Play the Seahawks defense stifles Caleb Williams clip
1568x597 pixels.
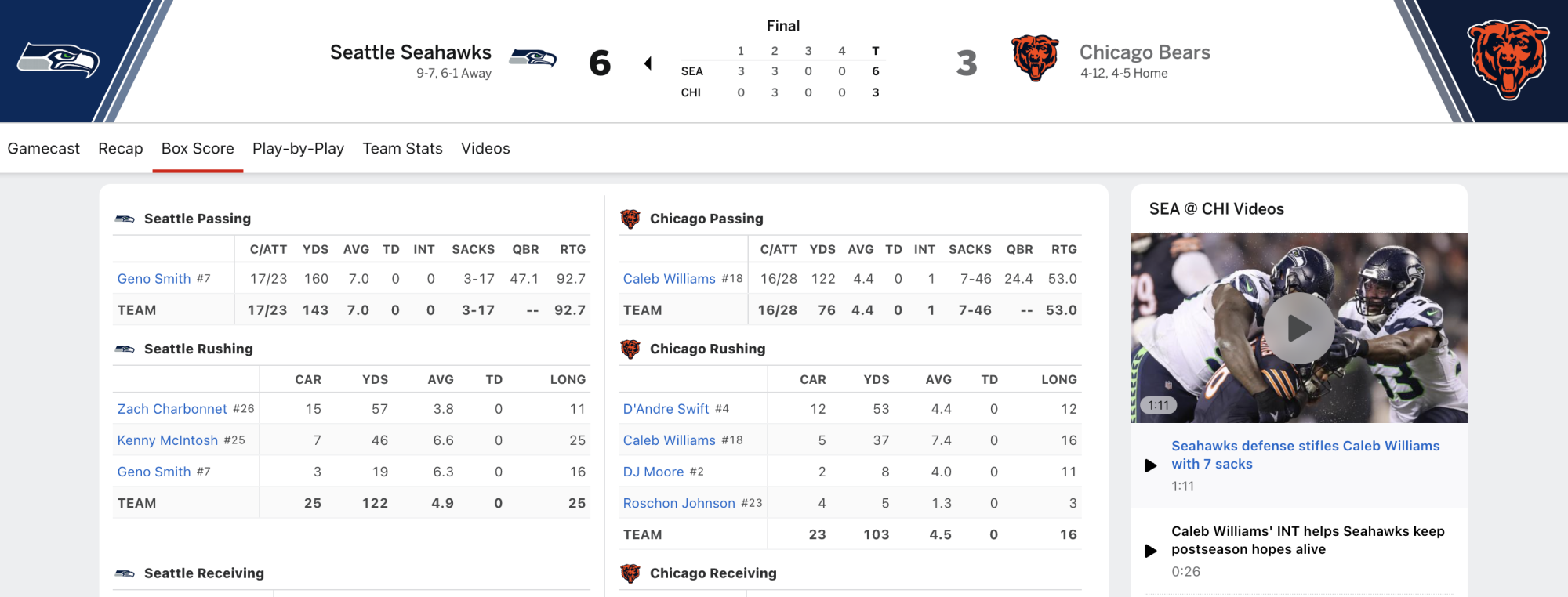1151,465
